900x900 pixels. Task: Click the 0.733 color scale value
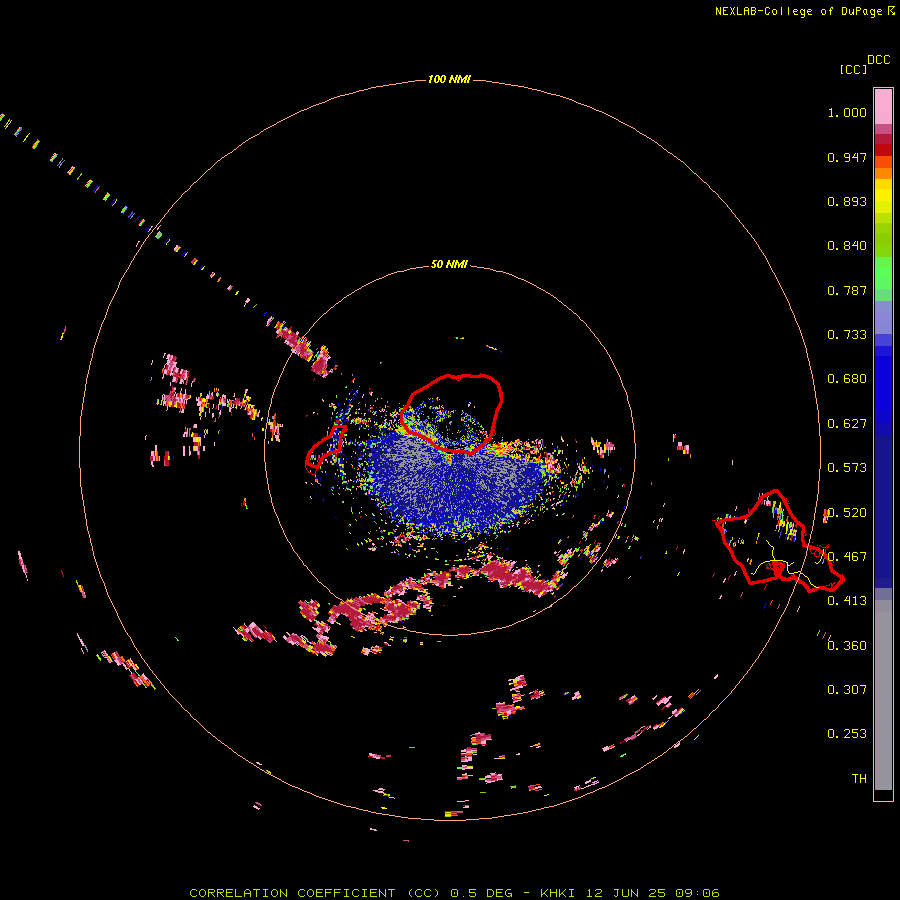847,335
